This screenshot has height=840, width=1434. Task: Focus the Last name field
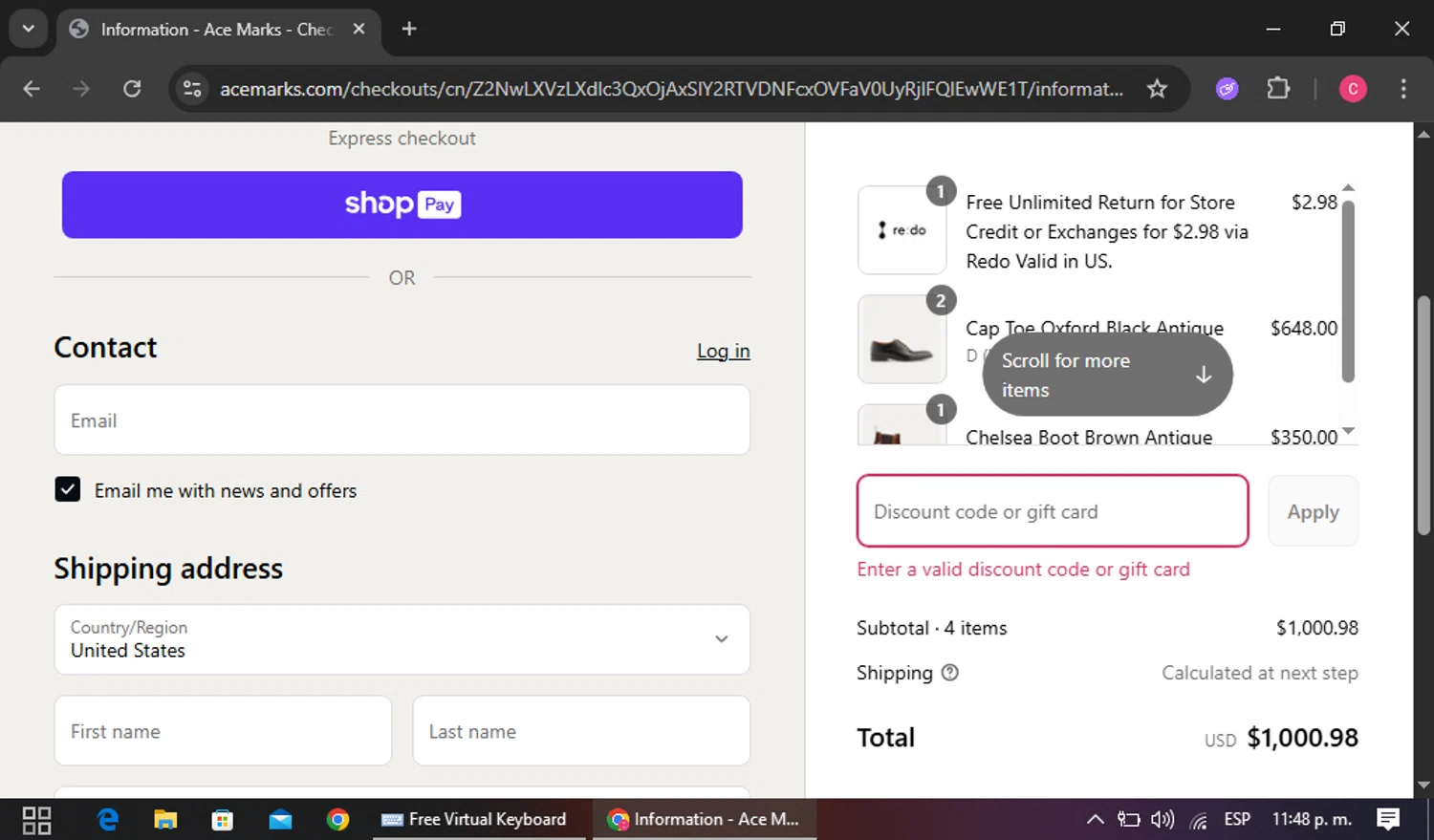pyautogui.click(x=581, y=731)
